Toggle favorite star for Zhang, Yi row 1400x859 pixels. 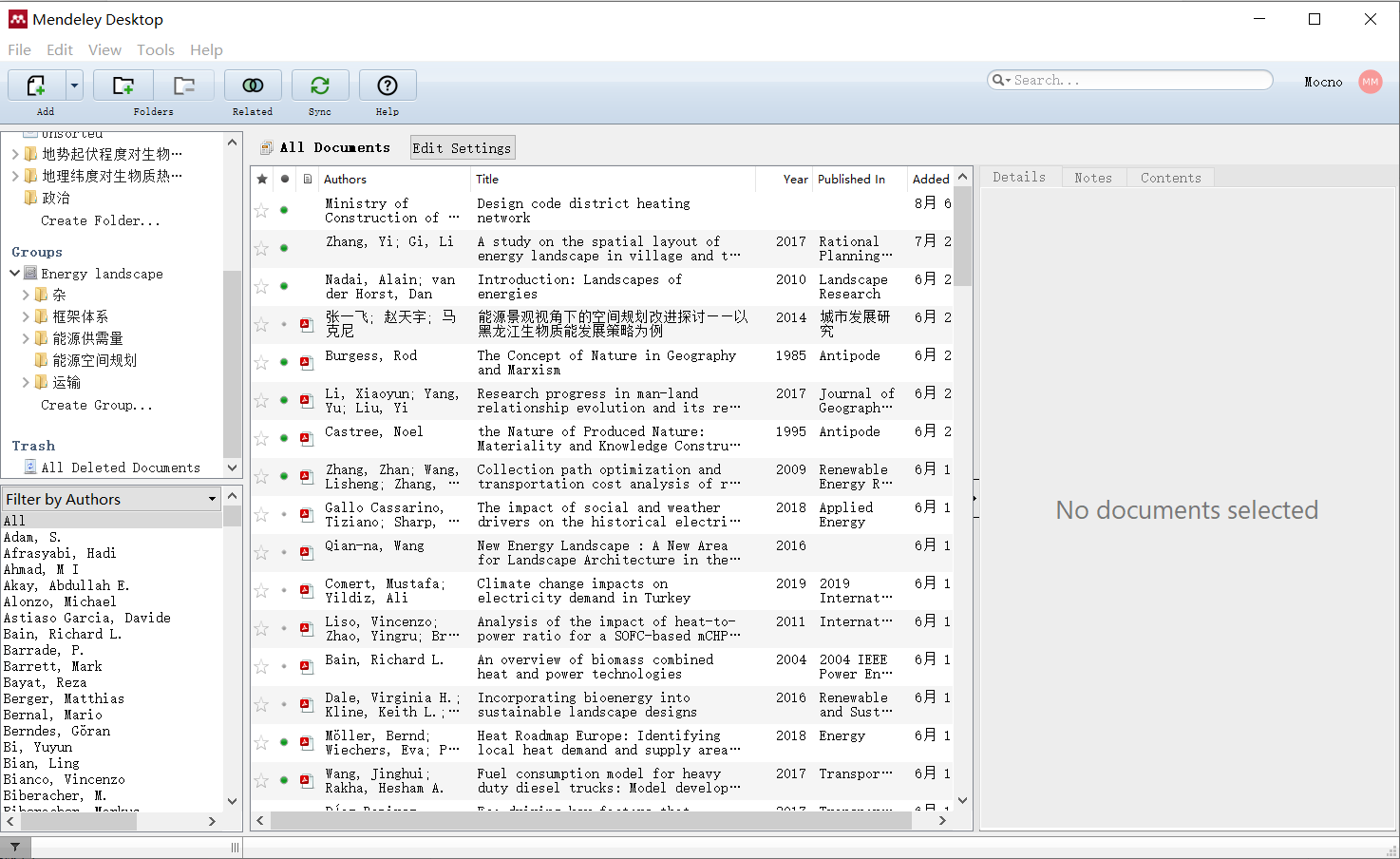point(261,248)
